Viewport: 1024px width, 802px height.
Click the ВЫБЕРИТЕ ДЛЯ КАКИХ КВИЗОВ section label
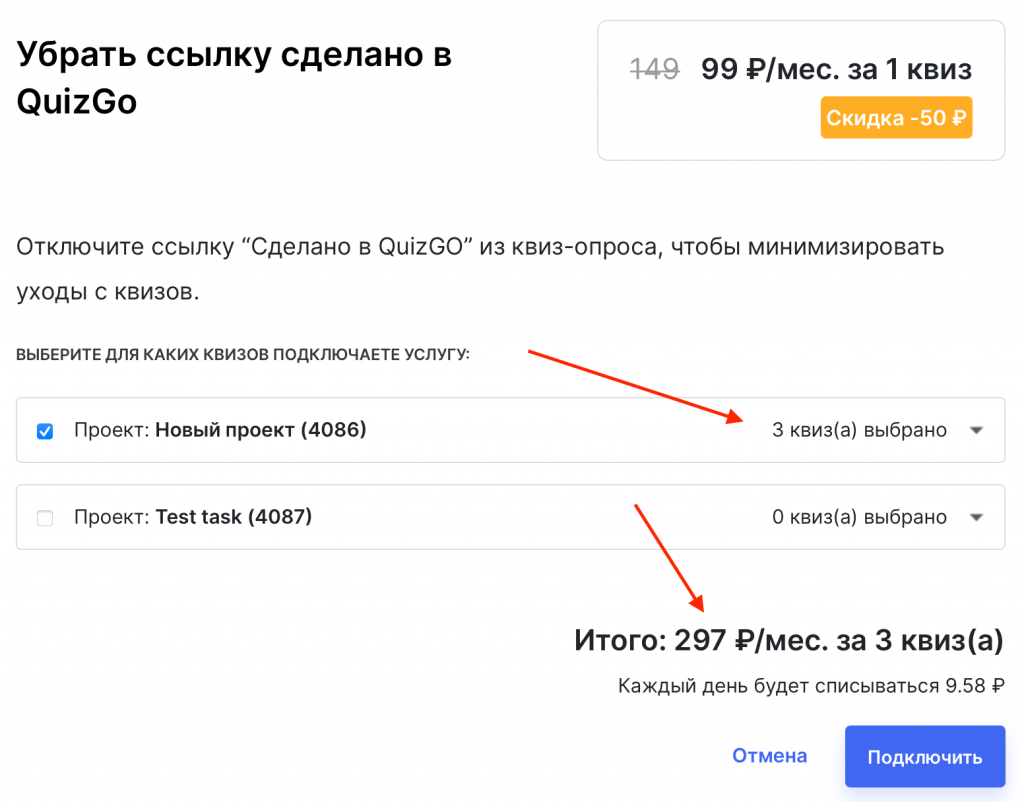243,355
